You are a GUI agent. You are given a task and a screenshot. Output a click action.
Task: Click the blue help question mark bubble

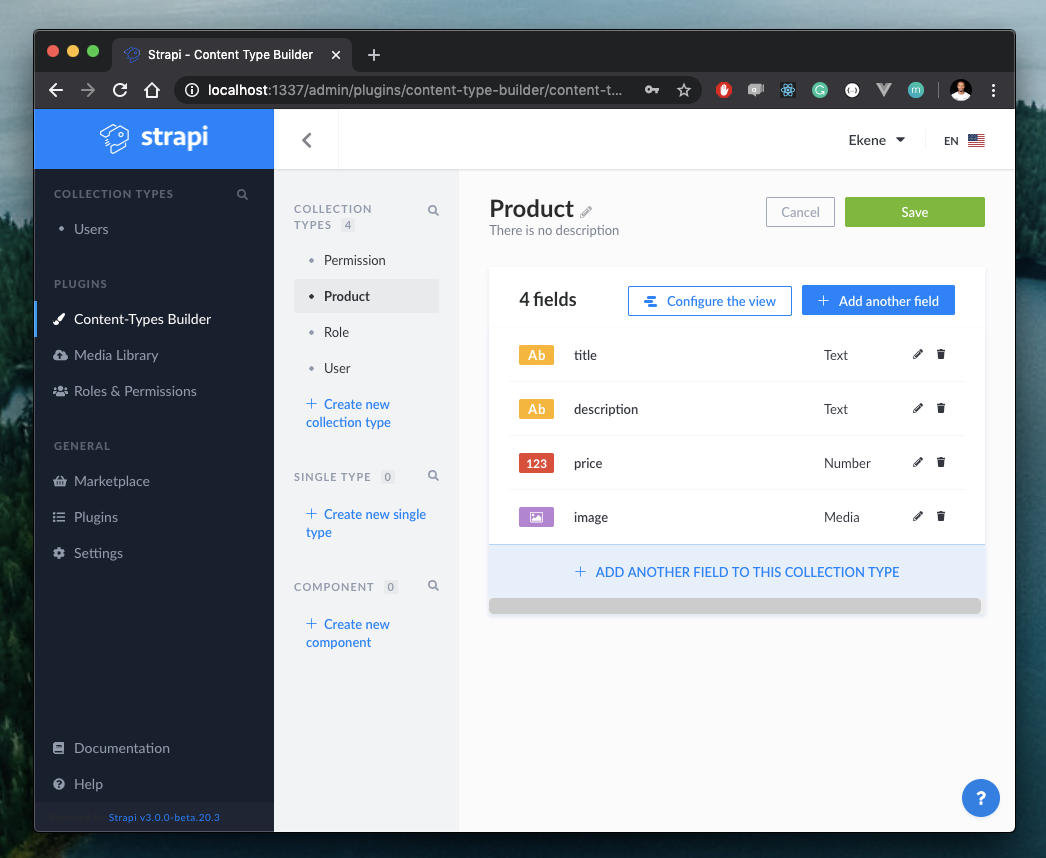[x=981, y=798]
